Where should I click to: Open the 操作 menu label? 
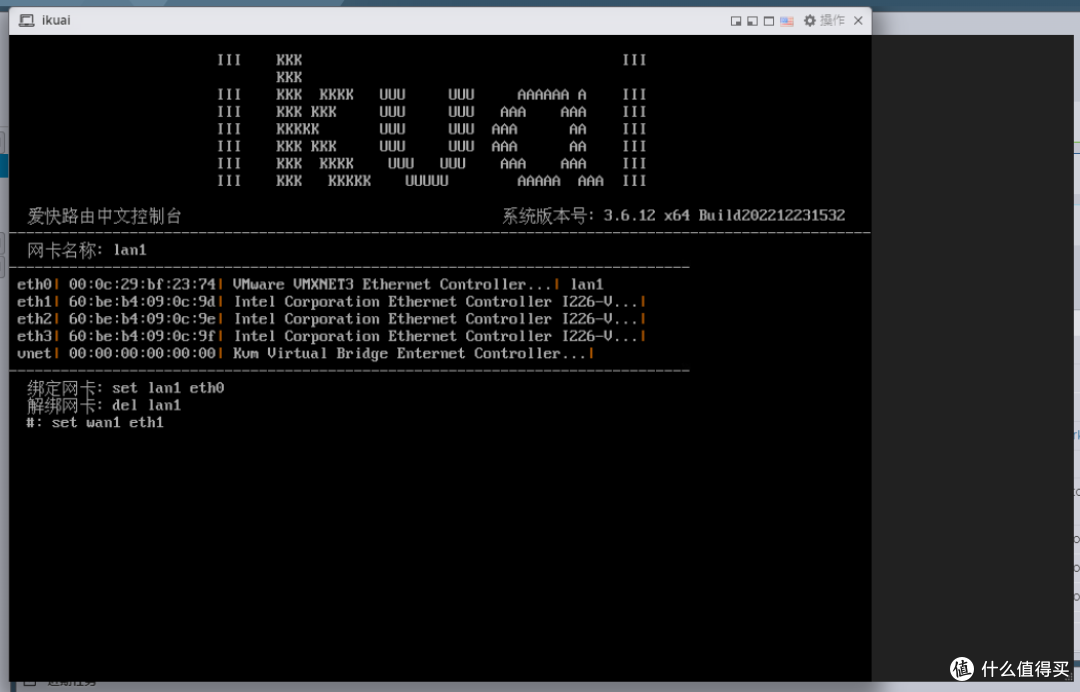832,20
